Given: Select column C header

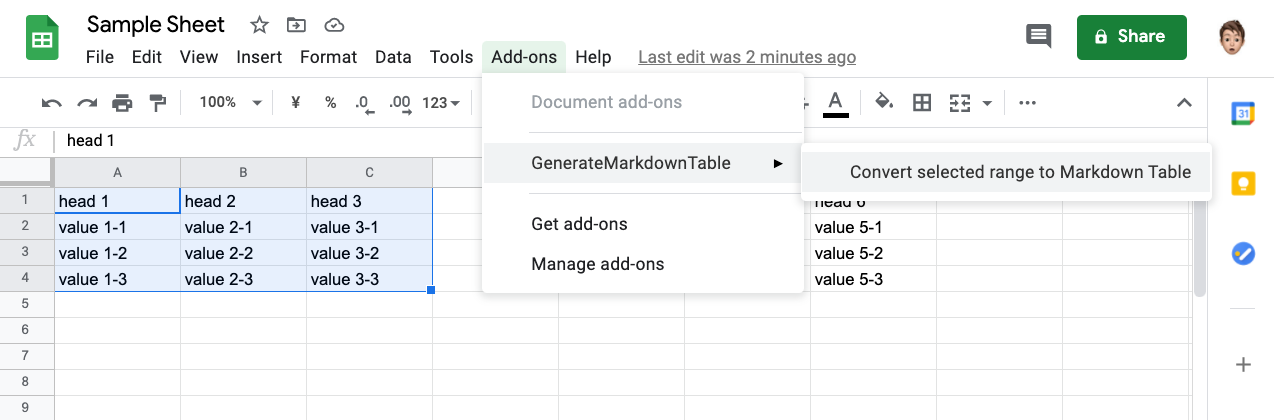Looking at the screenshot, I should tap(369, 171).
